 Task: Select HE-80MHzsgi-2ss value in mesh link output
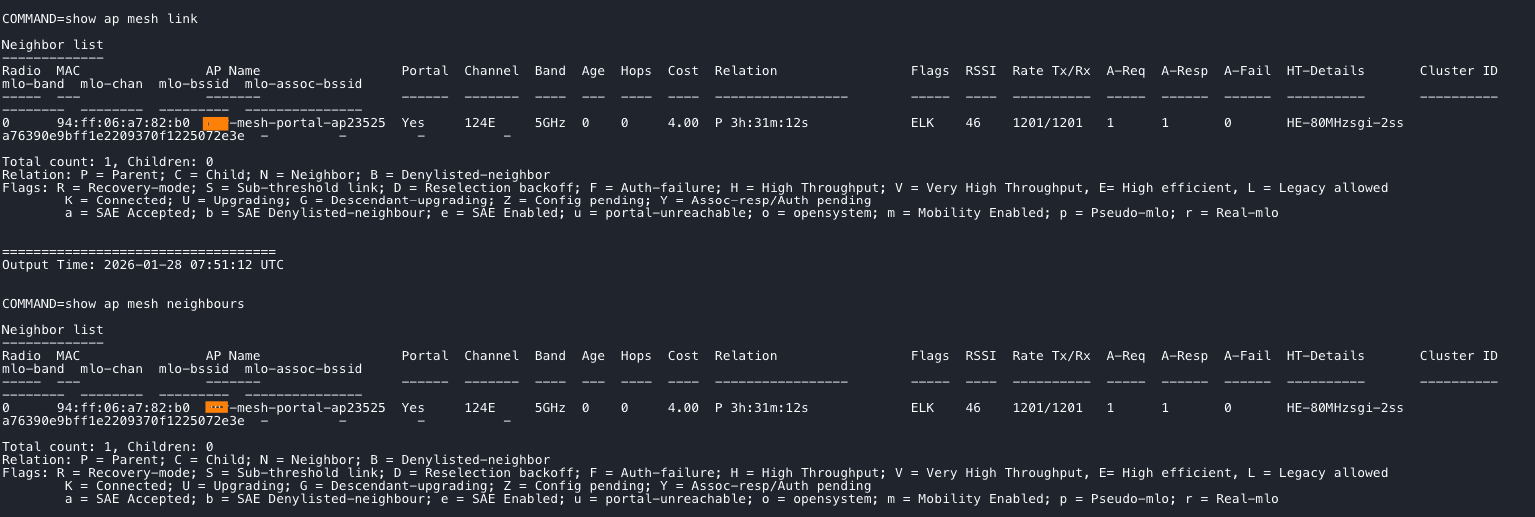(x=1345, y=123)
